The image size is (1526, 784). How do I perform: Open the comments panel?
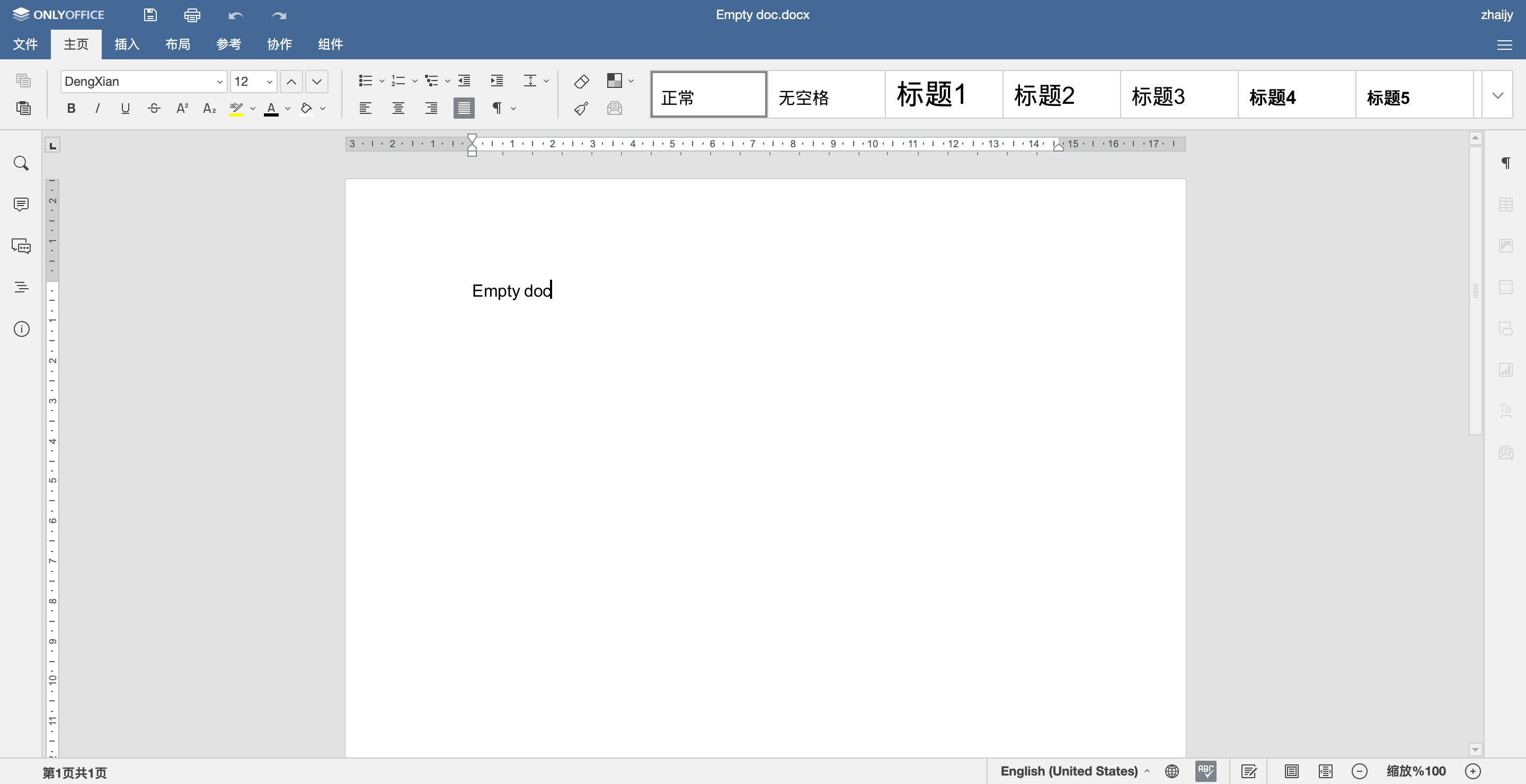pyautogui.click(x=21, y=204)
